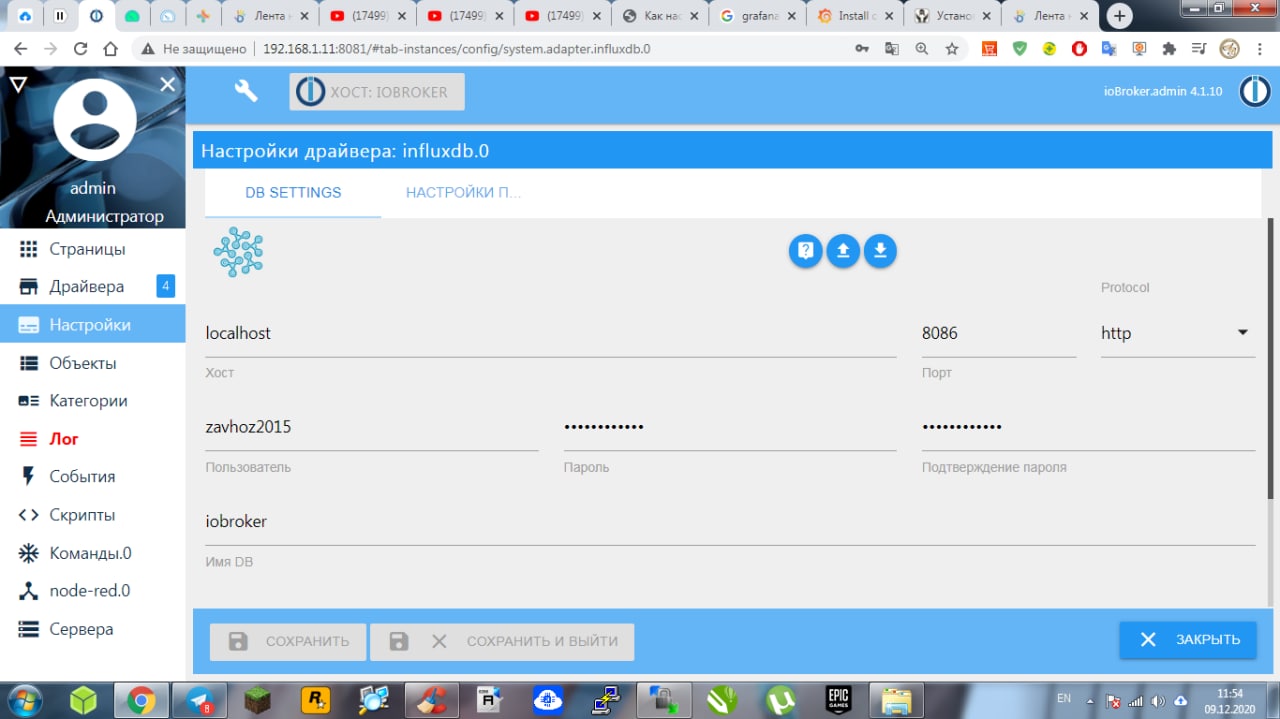Screen dimensions: 1280x719
Task: Switch to the Как нас... tab
Action: point(660,16)
